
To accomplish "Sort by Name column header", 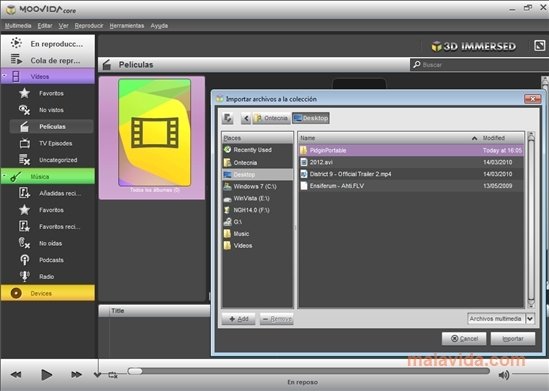I will click(388, 138).
